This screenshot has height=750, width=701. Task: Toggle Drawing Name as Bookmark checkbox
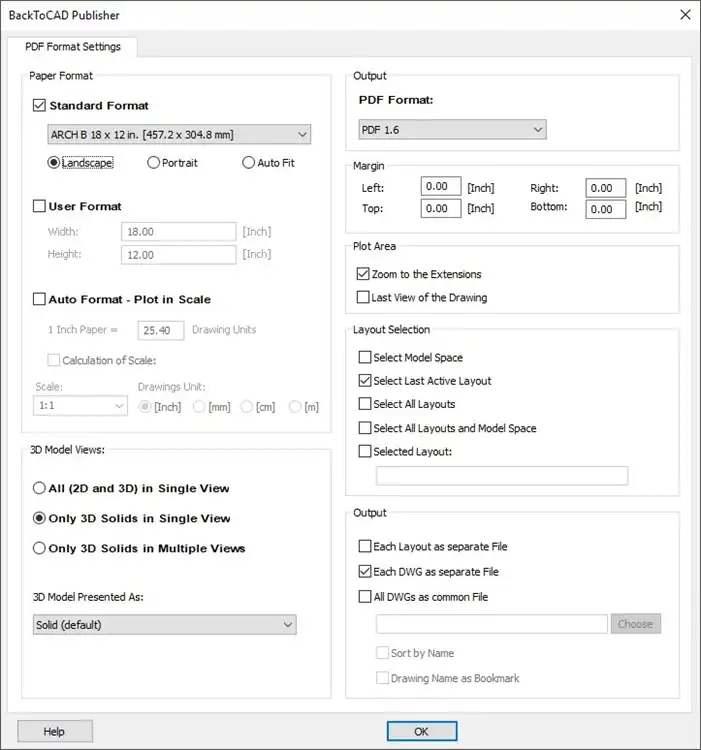point(382,678)
